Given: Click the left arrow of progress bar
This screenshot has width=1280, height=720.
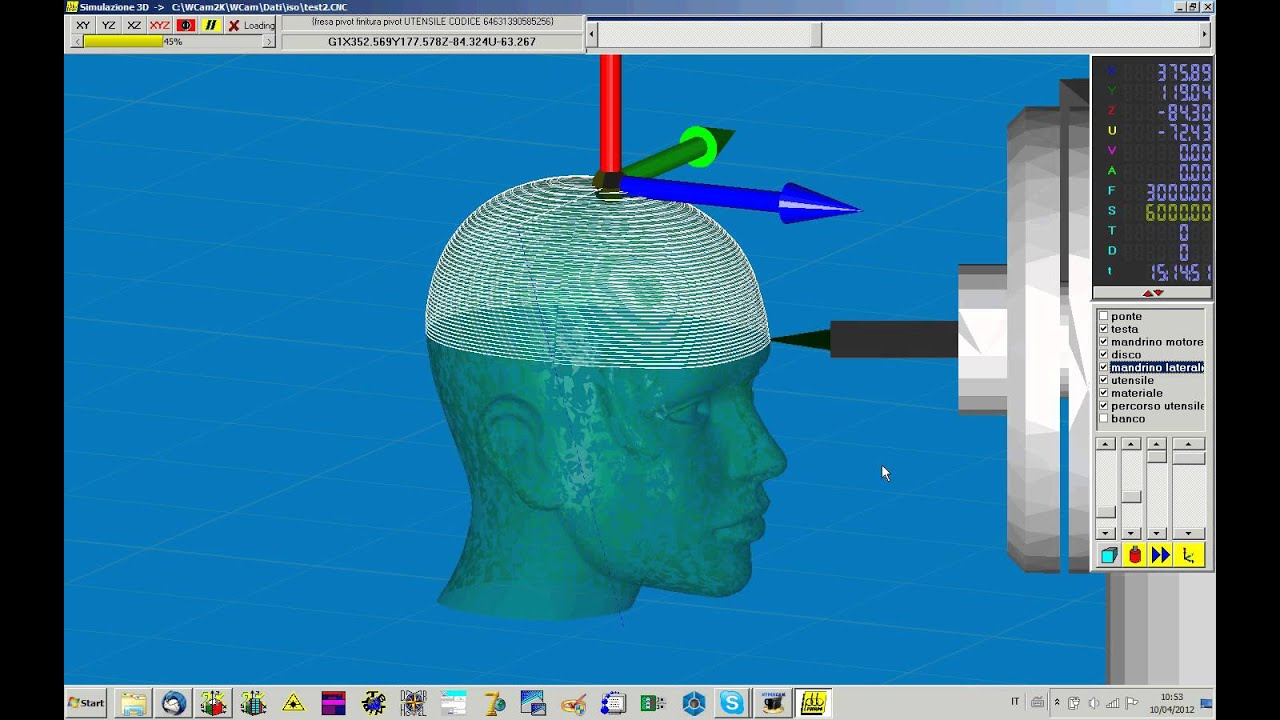Looking at the screenshot, I should click(77, 42).
